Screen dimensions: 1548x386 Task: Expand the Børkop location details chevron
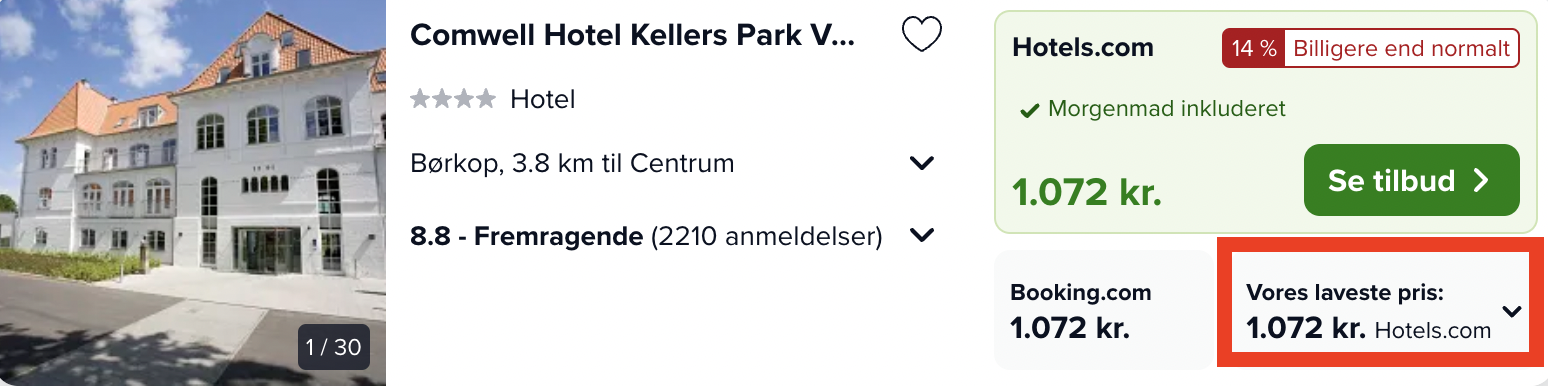click(921, 163)
